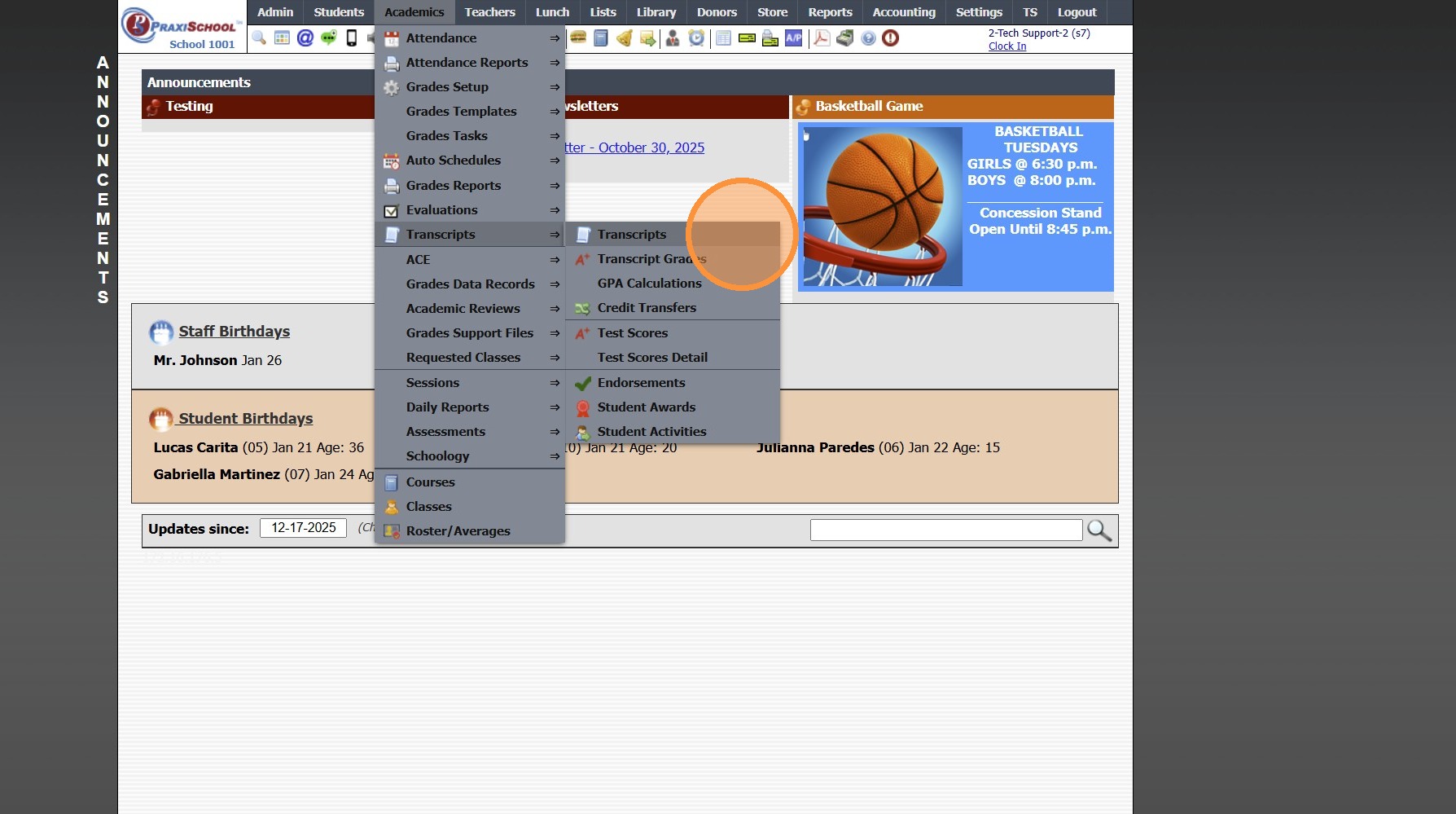
Task: Expand the Grades Templates submenu
Action: coord(470,112)
